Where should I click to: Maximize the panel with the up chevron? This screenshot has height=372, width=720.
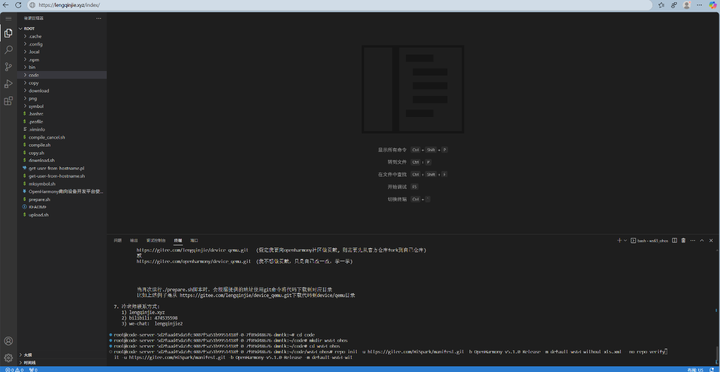click(x=702, y=240)
